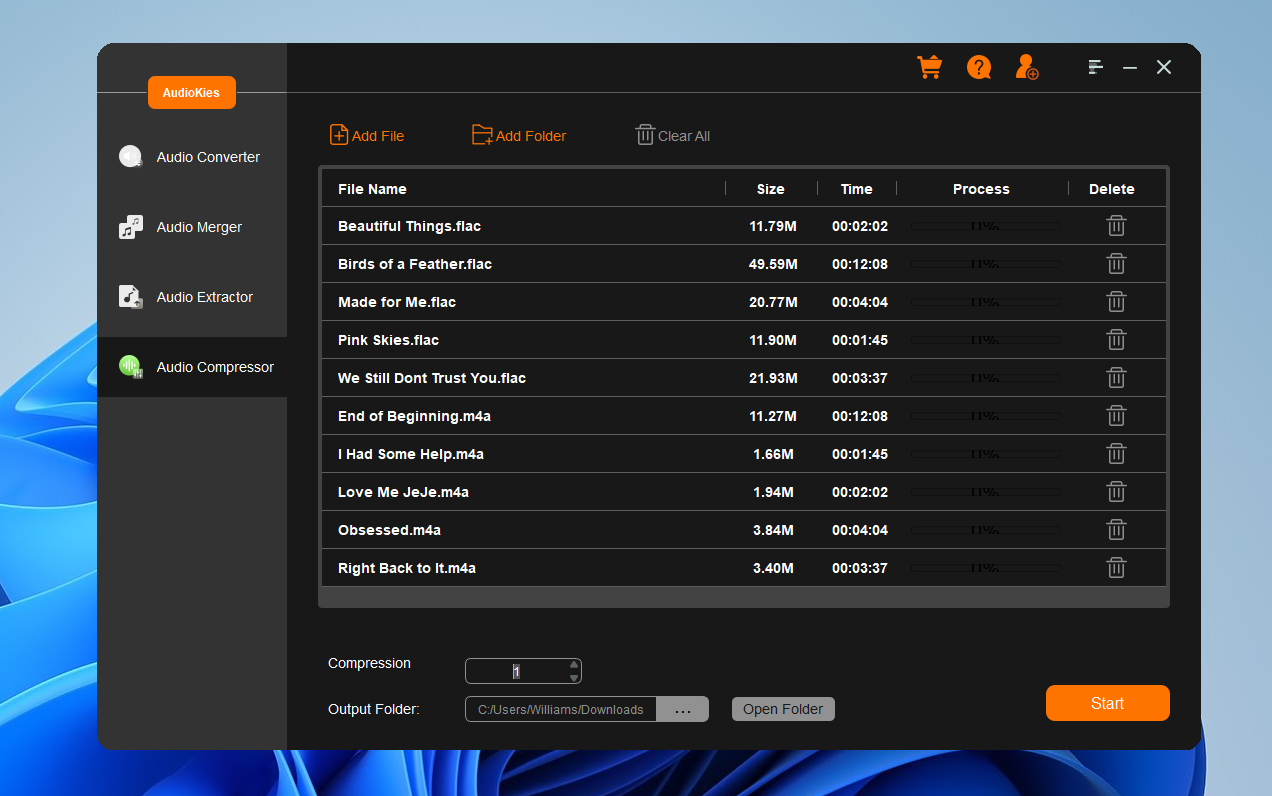Click the help question mark icon
The height and width of the screenshot is (796, 1272).
point(978,67)
